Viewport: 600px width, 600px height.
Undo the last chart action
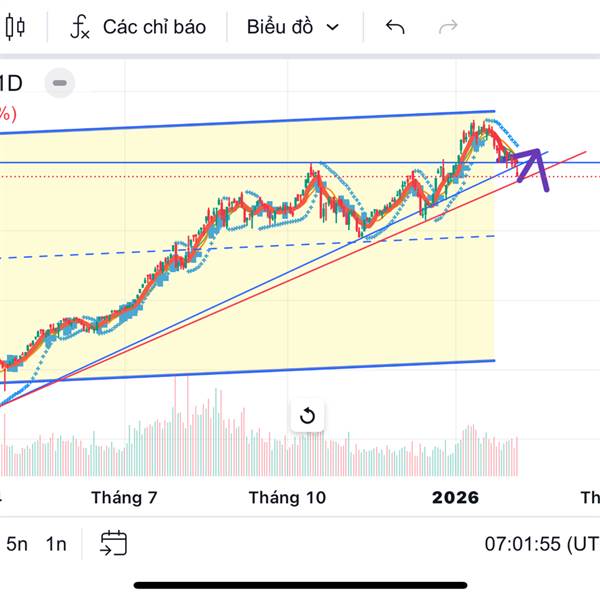coord(395,27)
